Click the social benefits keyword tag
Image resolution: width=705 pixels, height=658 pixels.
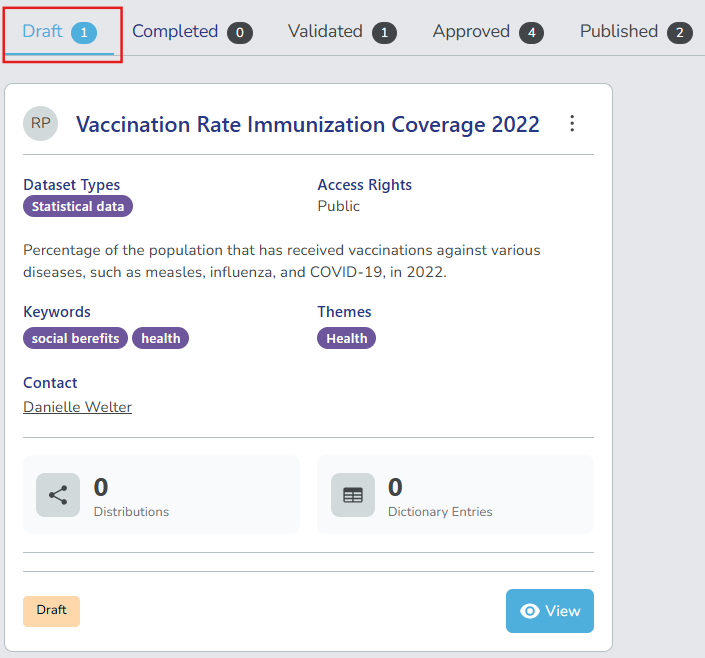tap(75, 339)
